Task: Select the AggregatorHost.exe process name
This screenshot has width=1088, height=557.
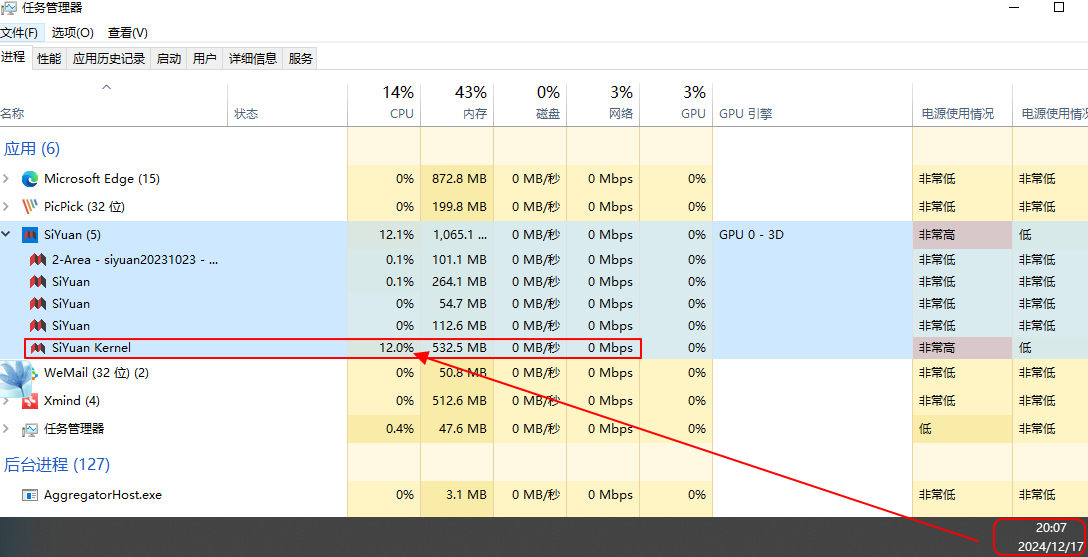Action: click(103, 495)
